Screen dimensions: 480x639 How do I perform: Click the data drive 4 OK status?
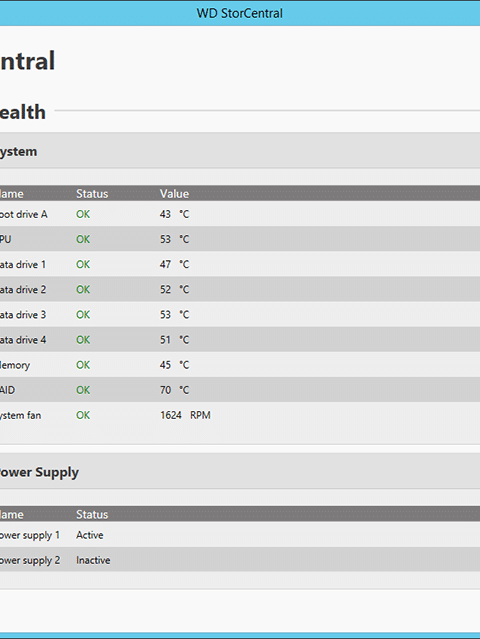tap(83, 340)
